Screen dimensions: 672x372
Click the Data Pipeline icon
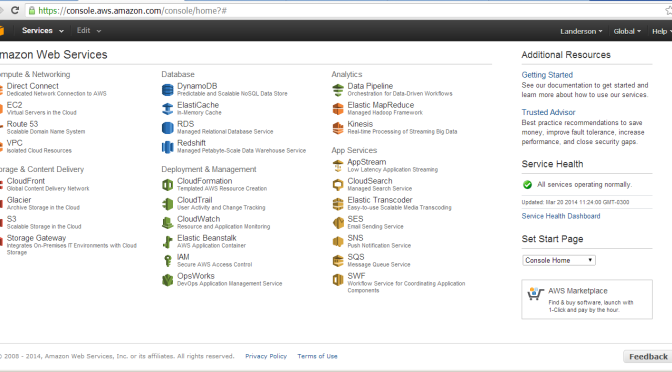click(338, 90)
